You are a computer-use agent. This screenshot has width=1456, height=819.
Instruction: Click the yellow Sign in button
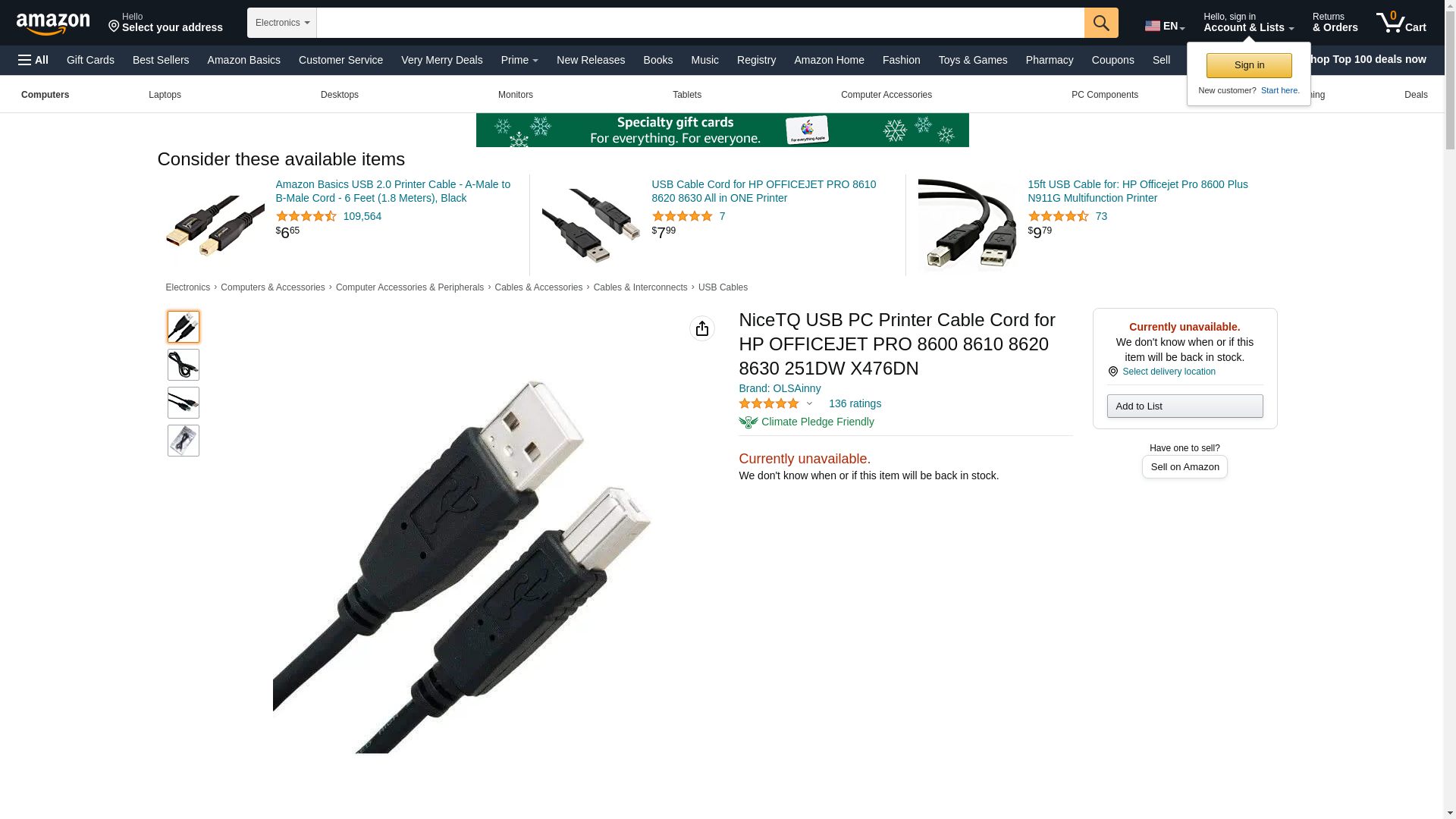coord(1249,65)
